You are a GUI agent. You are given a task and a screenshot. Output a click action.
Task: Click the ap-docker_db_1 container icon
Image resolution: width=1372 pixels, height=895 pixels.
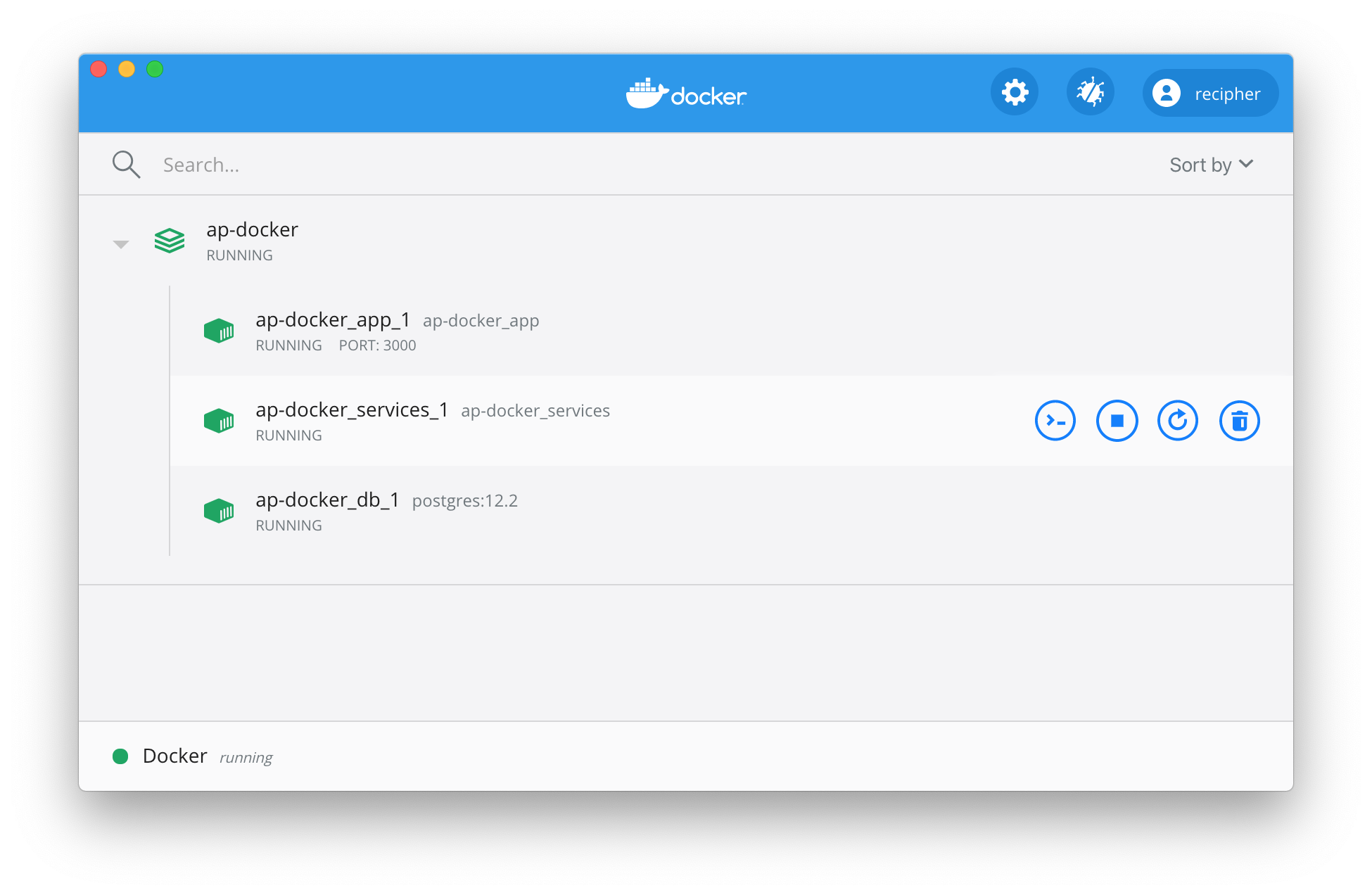coord(219,511)
